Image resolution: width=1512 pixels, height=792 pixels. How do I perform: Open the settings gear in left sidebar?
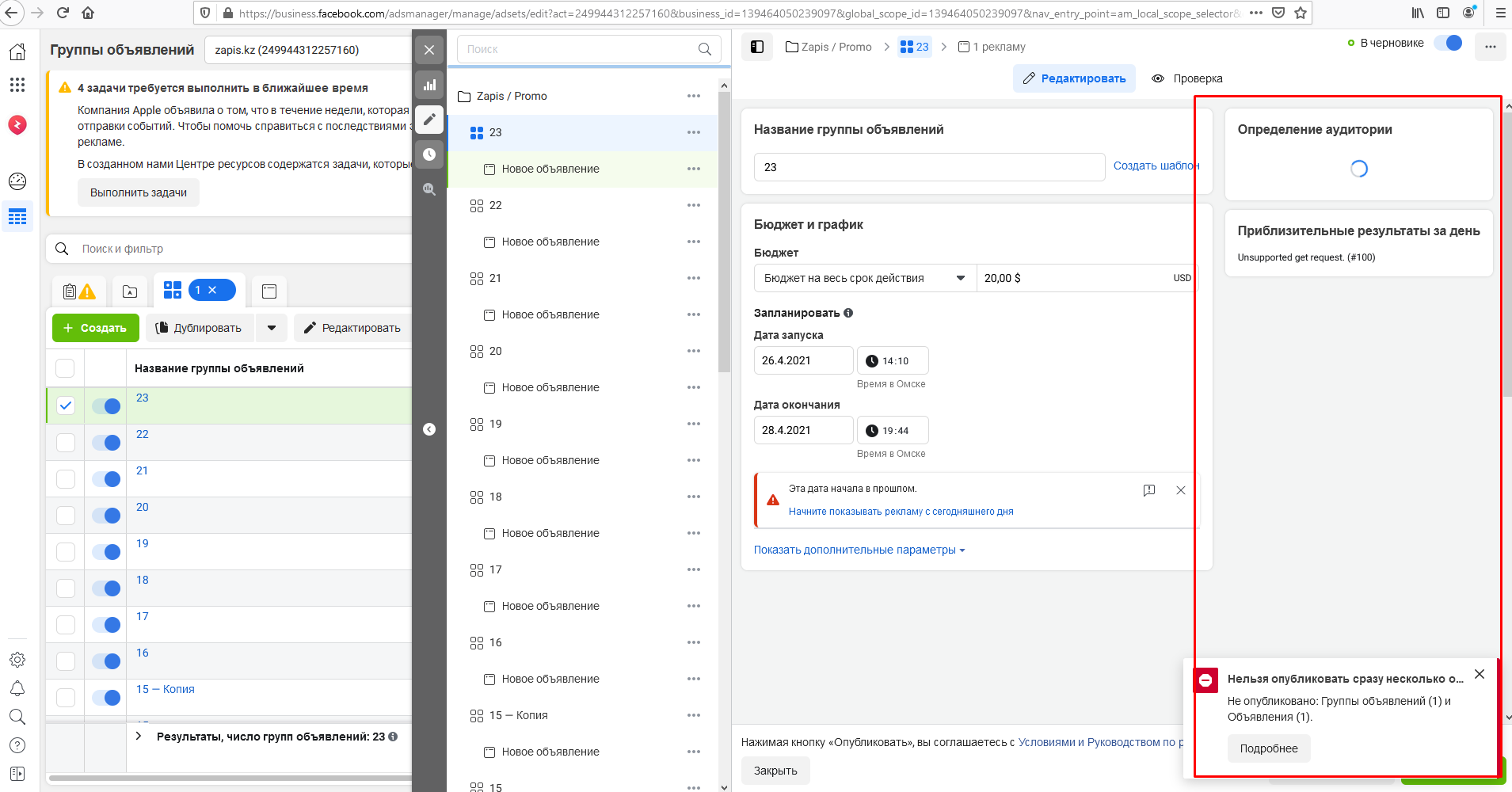click(x=17, y=660)
